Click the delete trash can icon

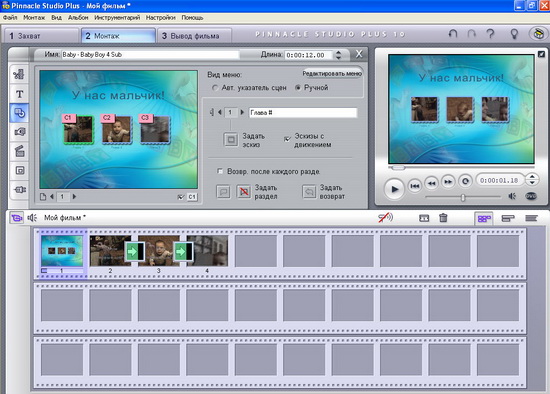click(x=443, y=218)
